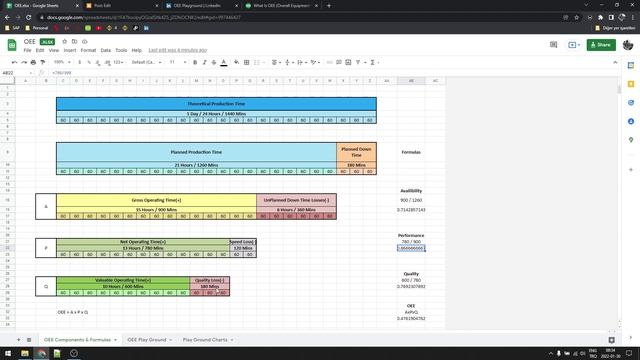Open the File menu
This screenshot has width=640, height=360.
(x=27, y=50)
